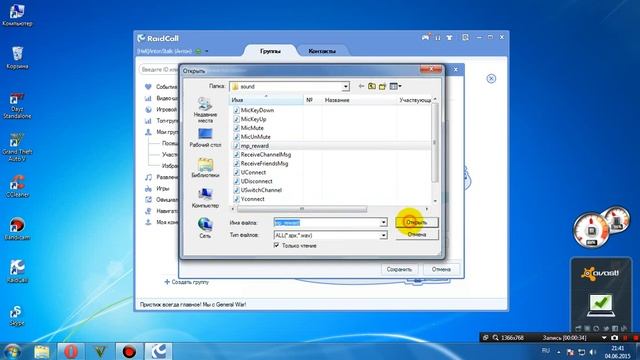640x360 pixels.
Task: Click the file name input field
Action: [327, 222]
